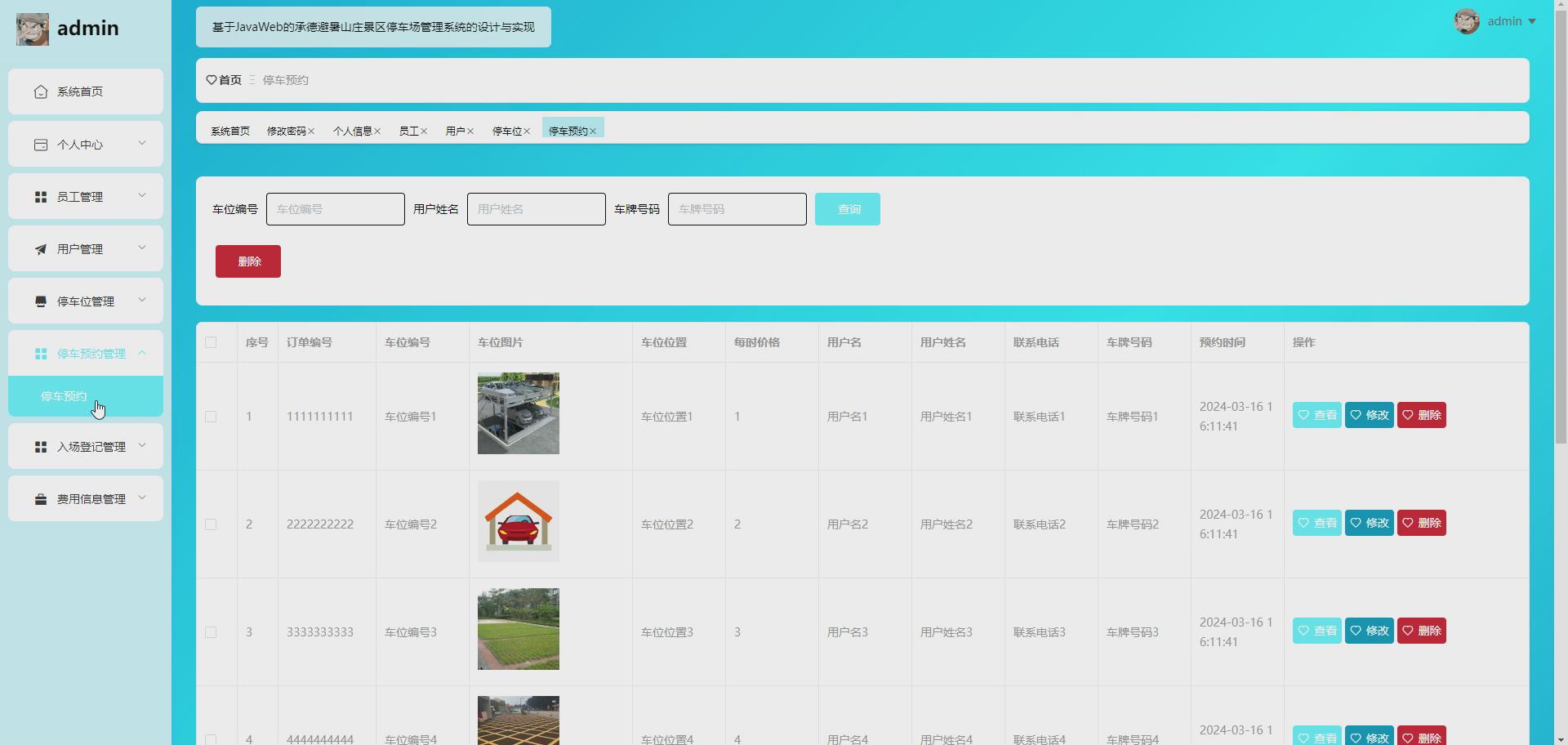Screen dimensions: 1568x745
Task: Click the paper plane icon beside 用户管理
Action: [x=41, y=249]
